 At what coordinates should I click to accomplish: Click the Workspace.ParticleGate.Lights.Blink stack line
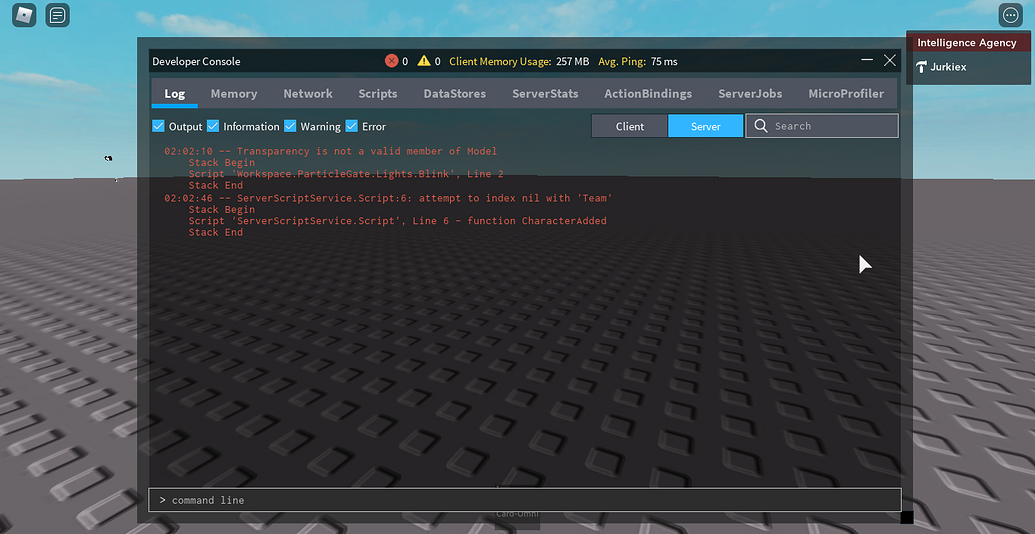click(346, 174)
